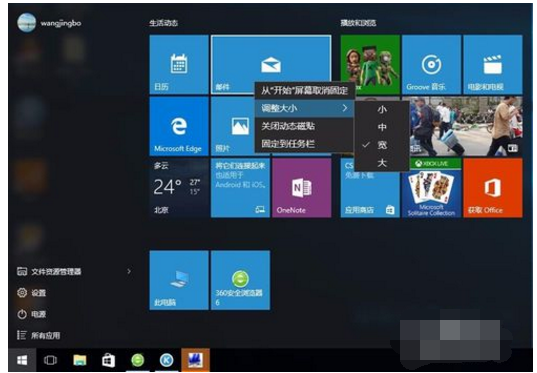Expand the 调整大小 submenu

pos(304,108)
